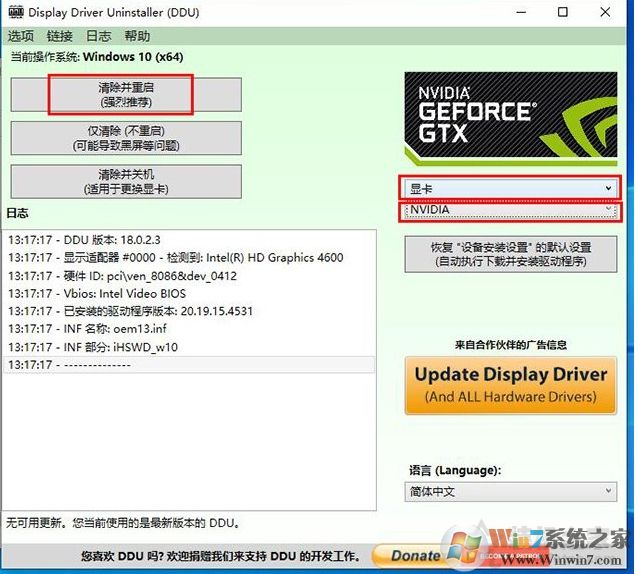638x574 pixels.
Task: Select the dashed separator log line
Action: pyautogui.click(x=189, y=364)
